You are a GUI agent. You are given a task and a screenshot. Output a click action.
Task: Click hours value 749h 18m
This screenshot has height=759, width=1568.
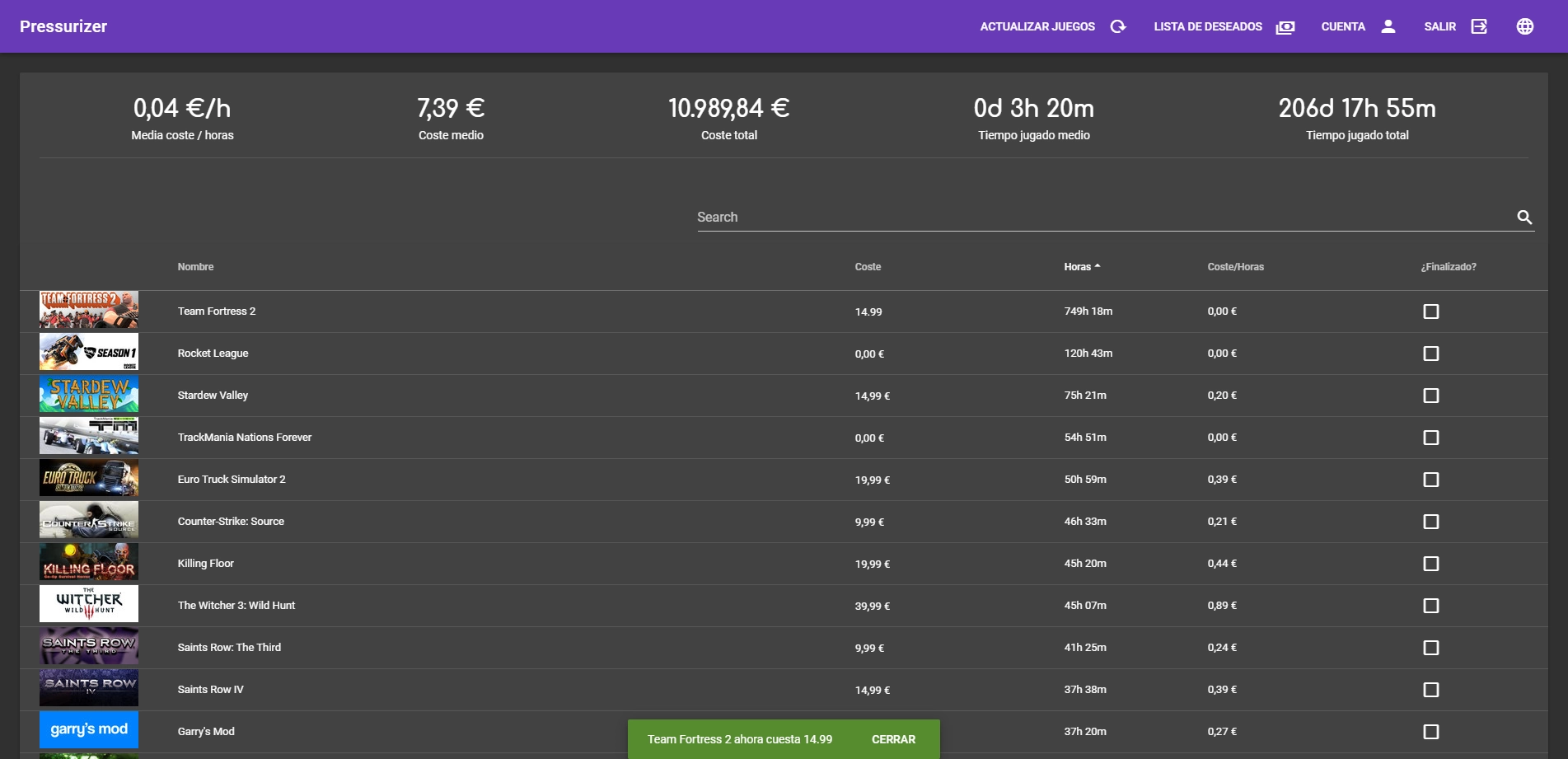[1088, 312]
